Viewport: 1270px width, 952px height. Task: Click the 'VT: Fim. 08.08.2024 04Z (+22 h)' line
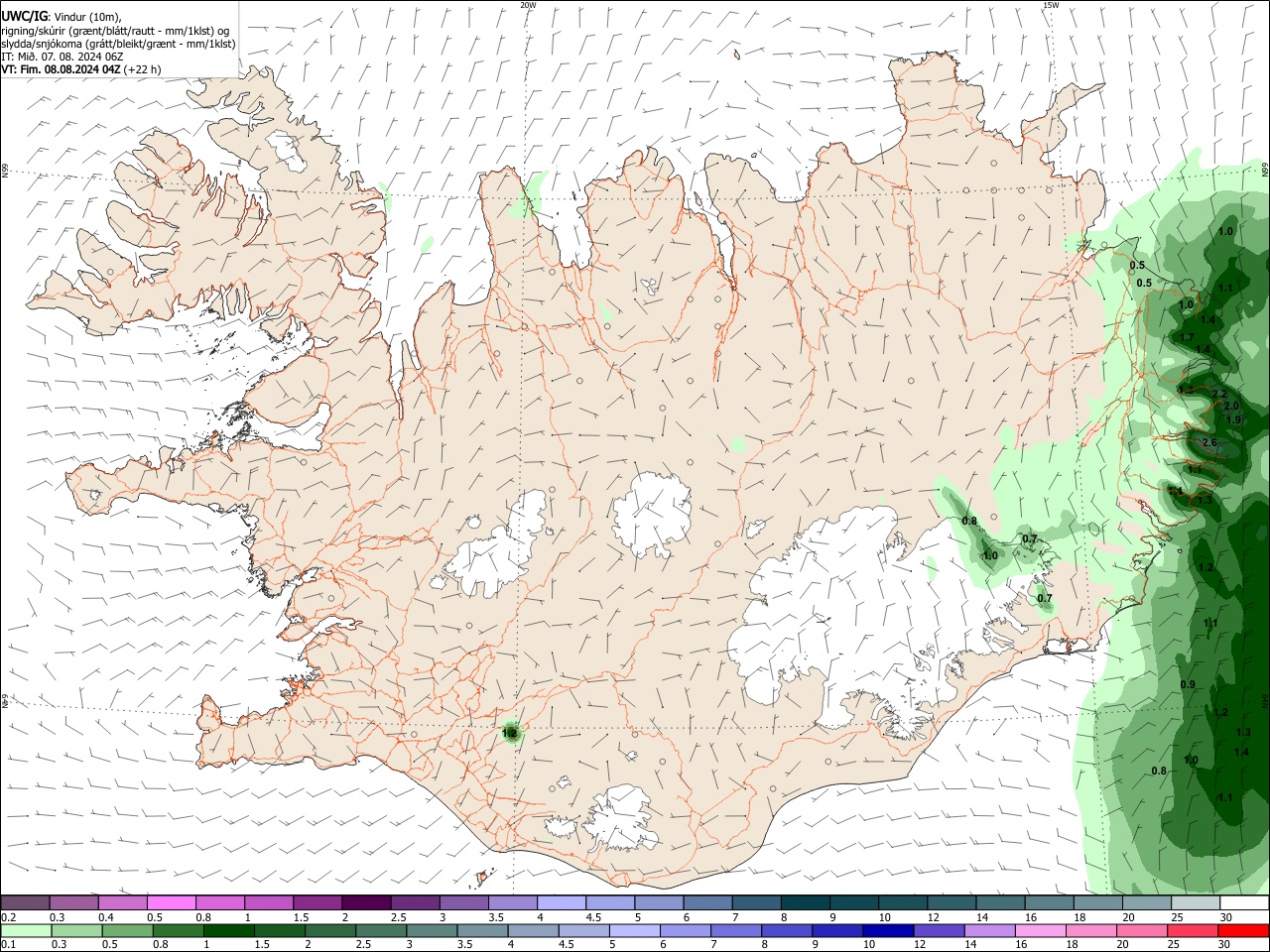pos(81,69)
